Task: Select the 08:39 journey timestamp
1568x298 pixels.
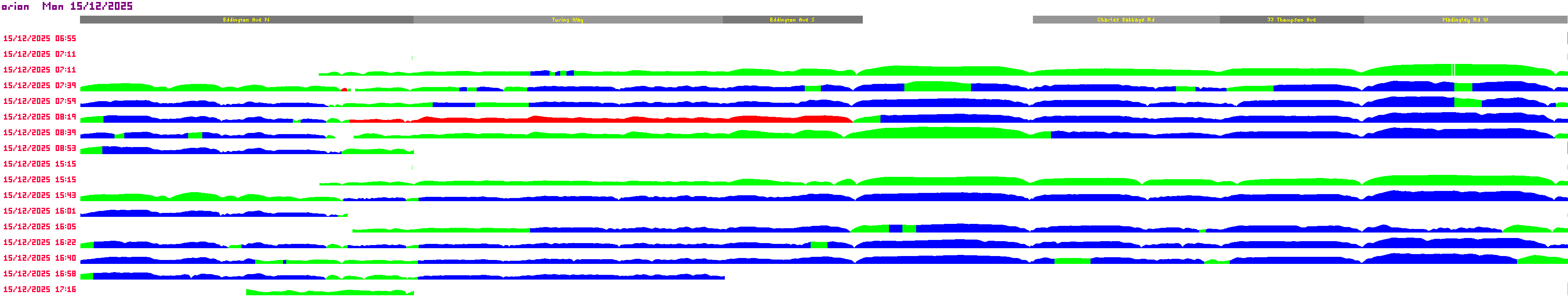Action: pos(40,133)
